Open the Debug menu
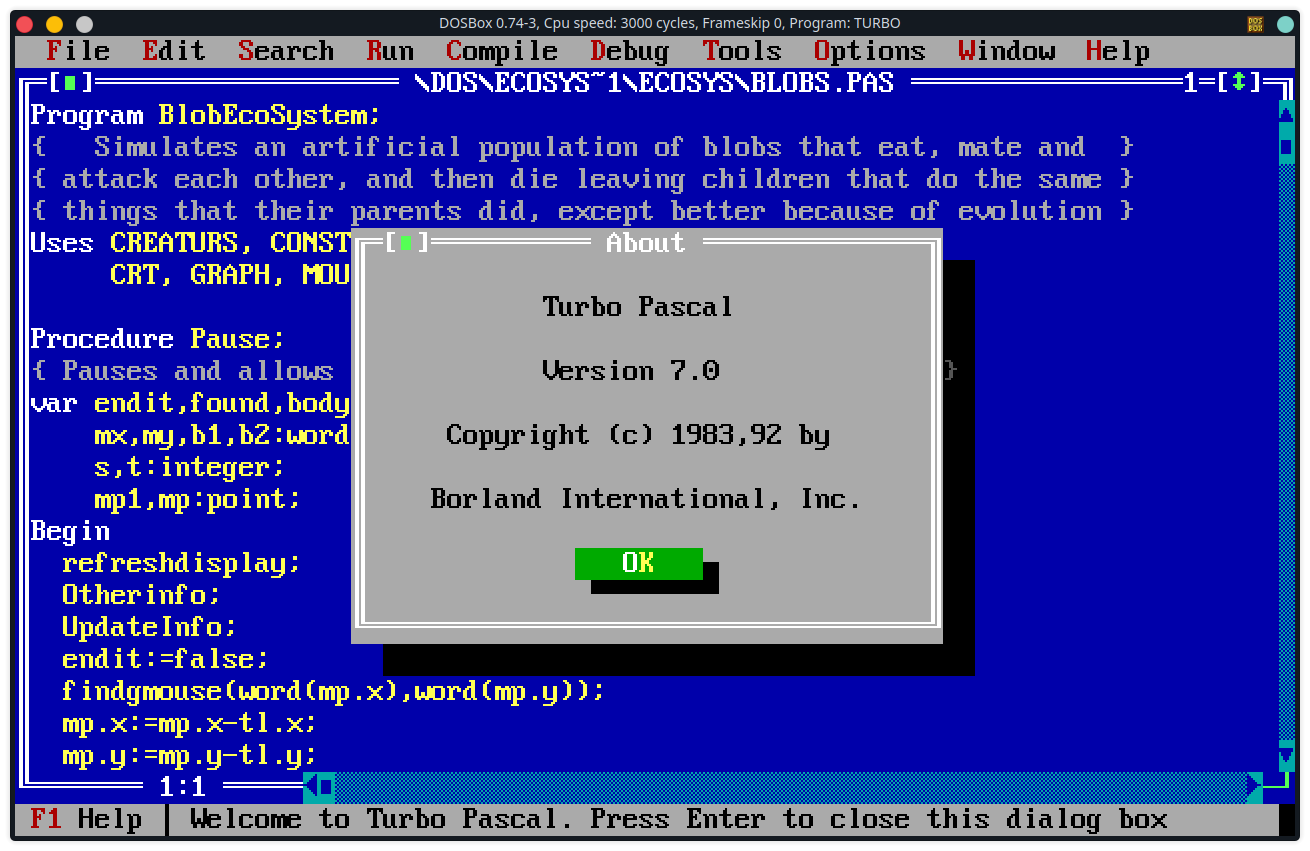1310x851 pixels. coord(630,51)
